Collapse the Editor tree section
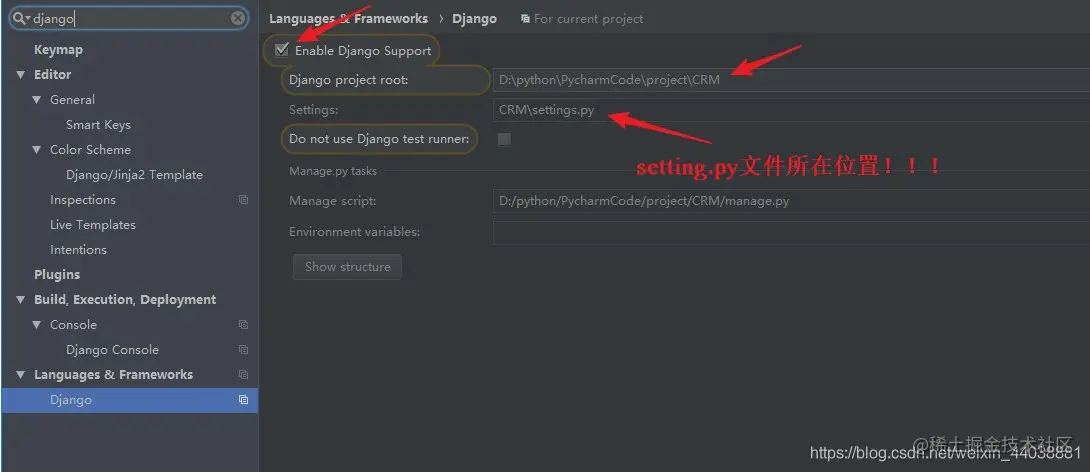Screen dimensions: 1090x472 pyautogui.click(x=20, y=74)
